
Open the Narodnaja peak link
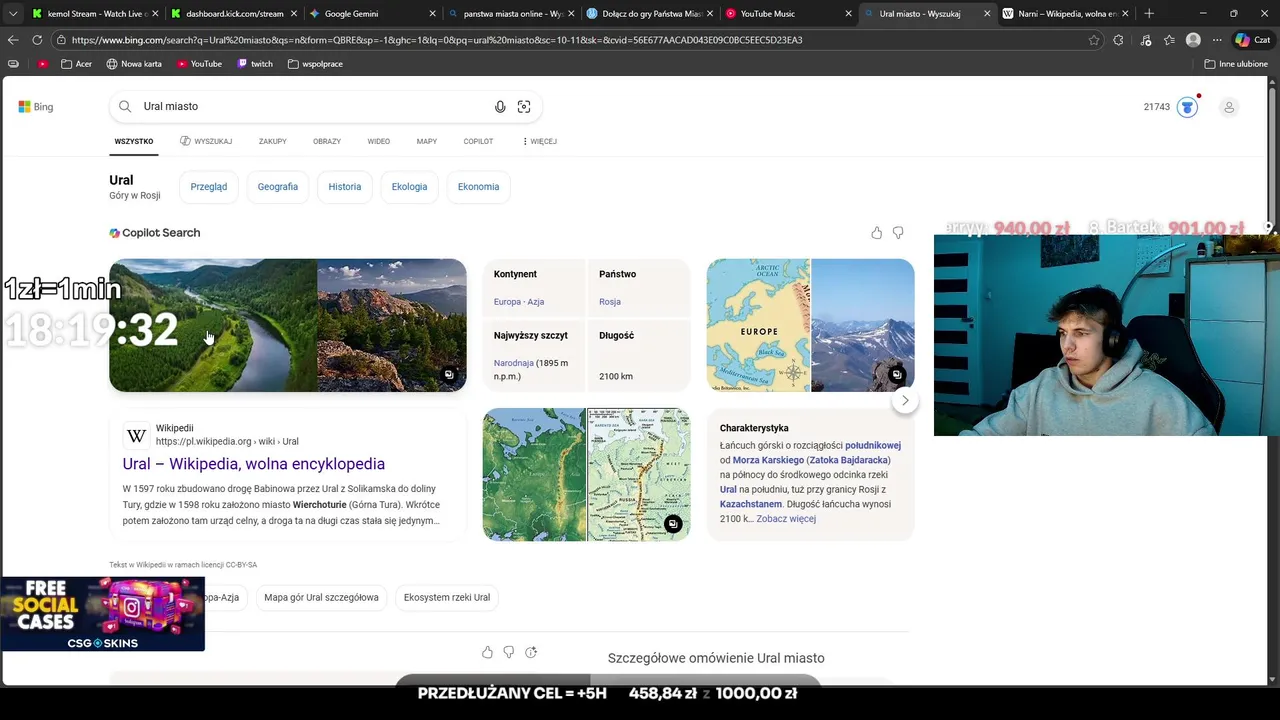click(x=513, y=363)
